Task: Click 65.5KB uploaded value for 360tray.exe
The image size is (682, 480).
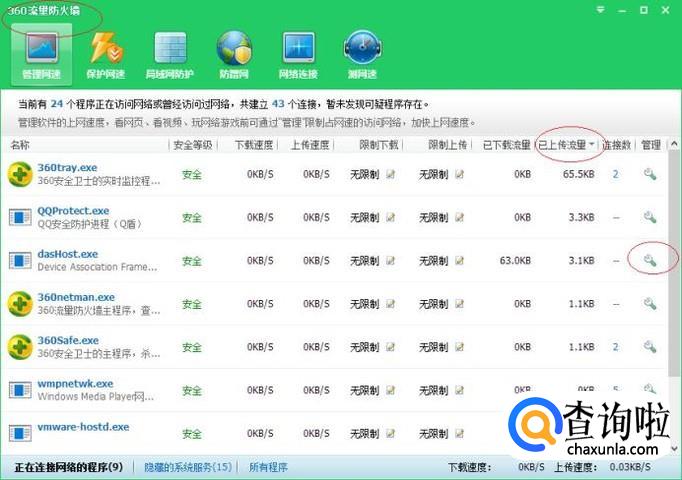Action: [578, 174]
